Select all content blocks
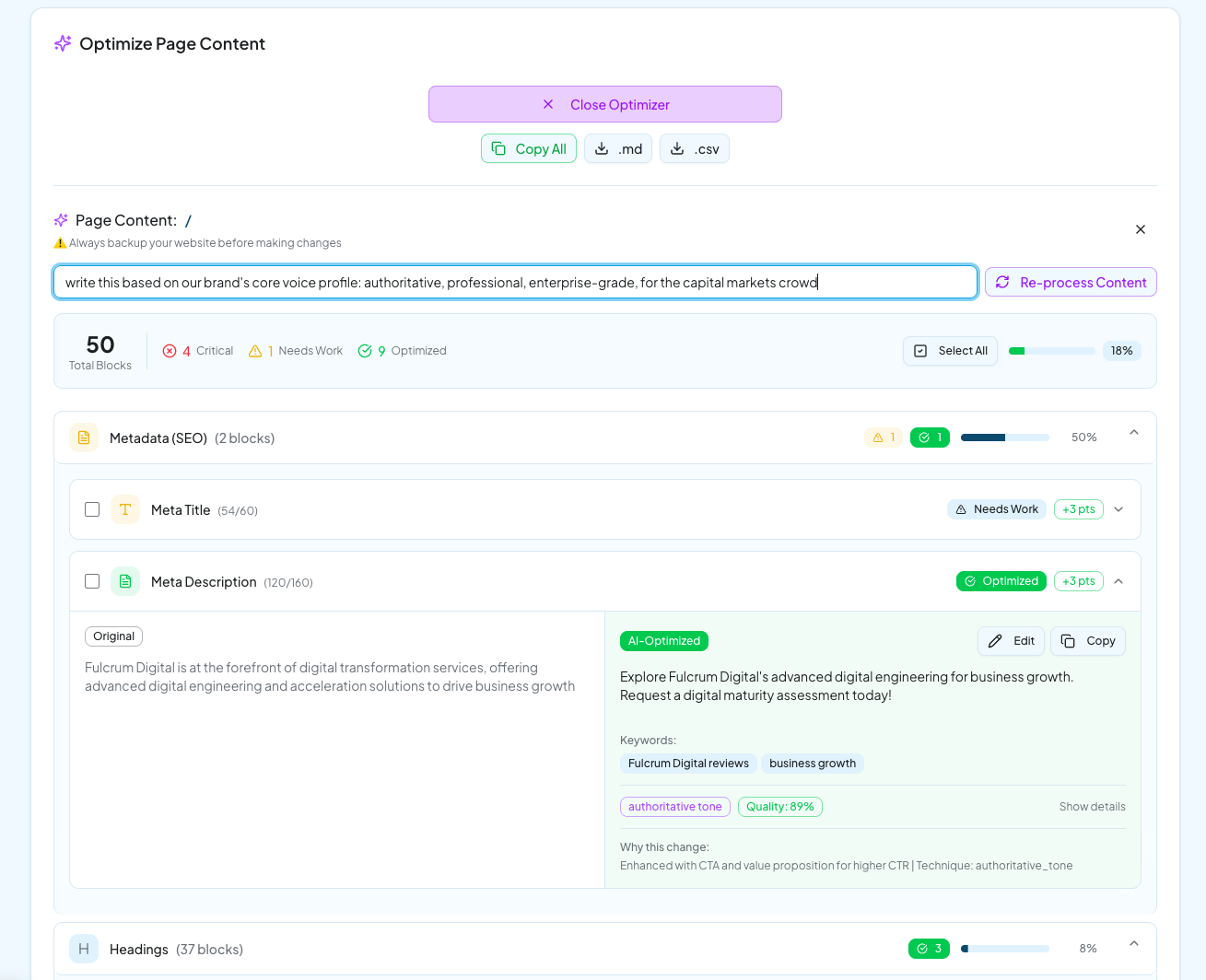The image size is (1206, 980). [x=950, y=351]
